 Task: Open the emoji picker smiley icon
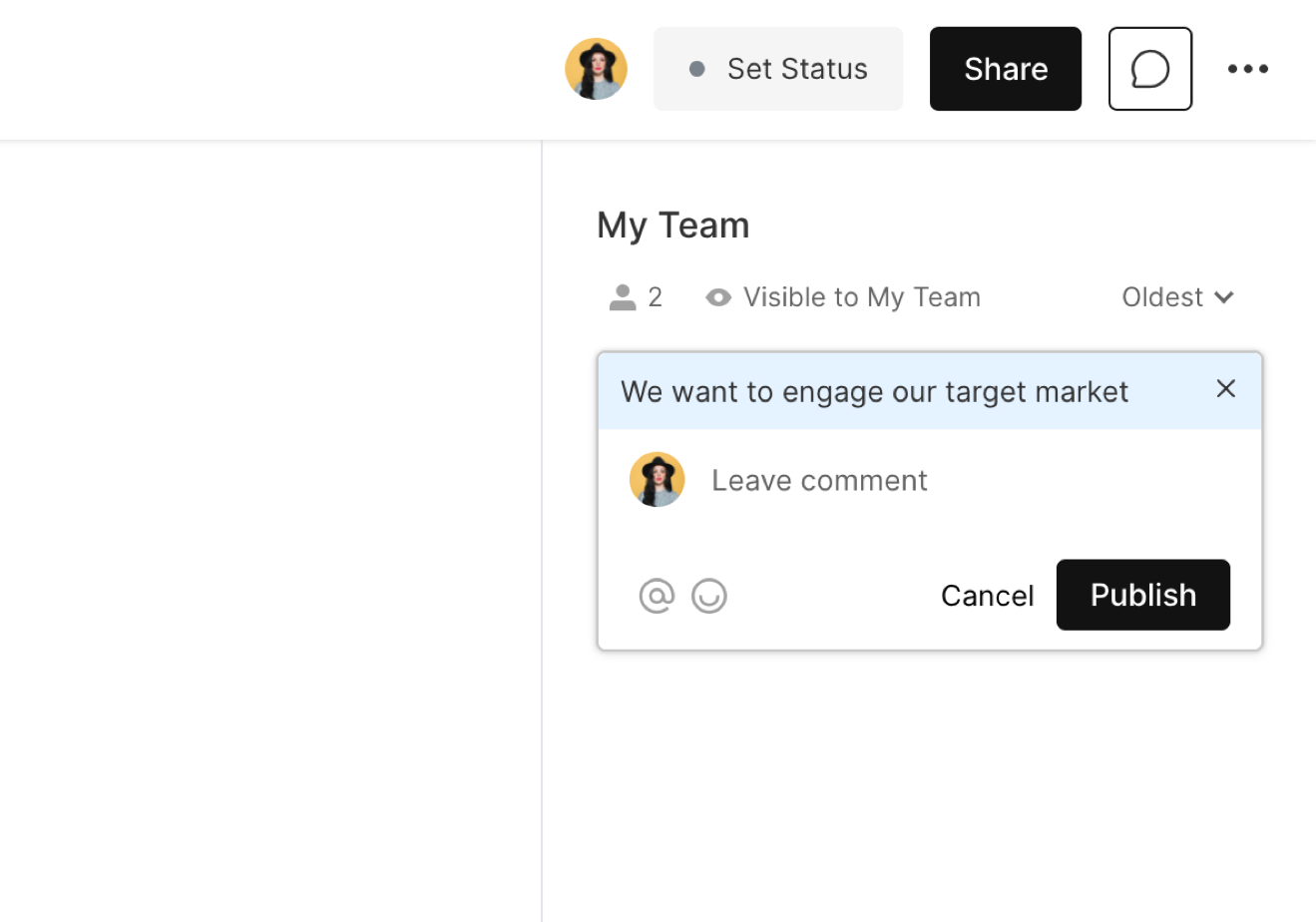coord(709,596)
